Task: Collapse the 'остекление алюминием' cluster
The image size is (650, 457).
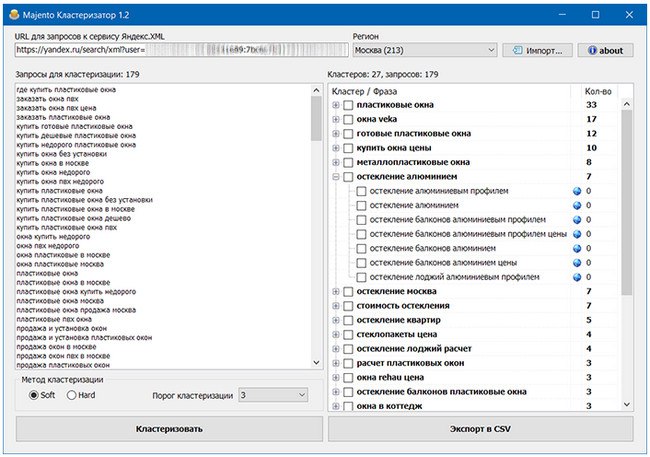Action: [336, 177]
